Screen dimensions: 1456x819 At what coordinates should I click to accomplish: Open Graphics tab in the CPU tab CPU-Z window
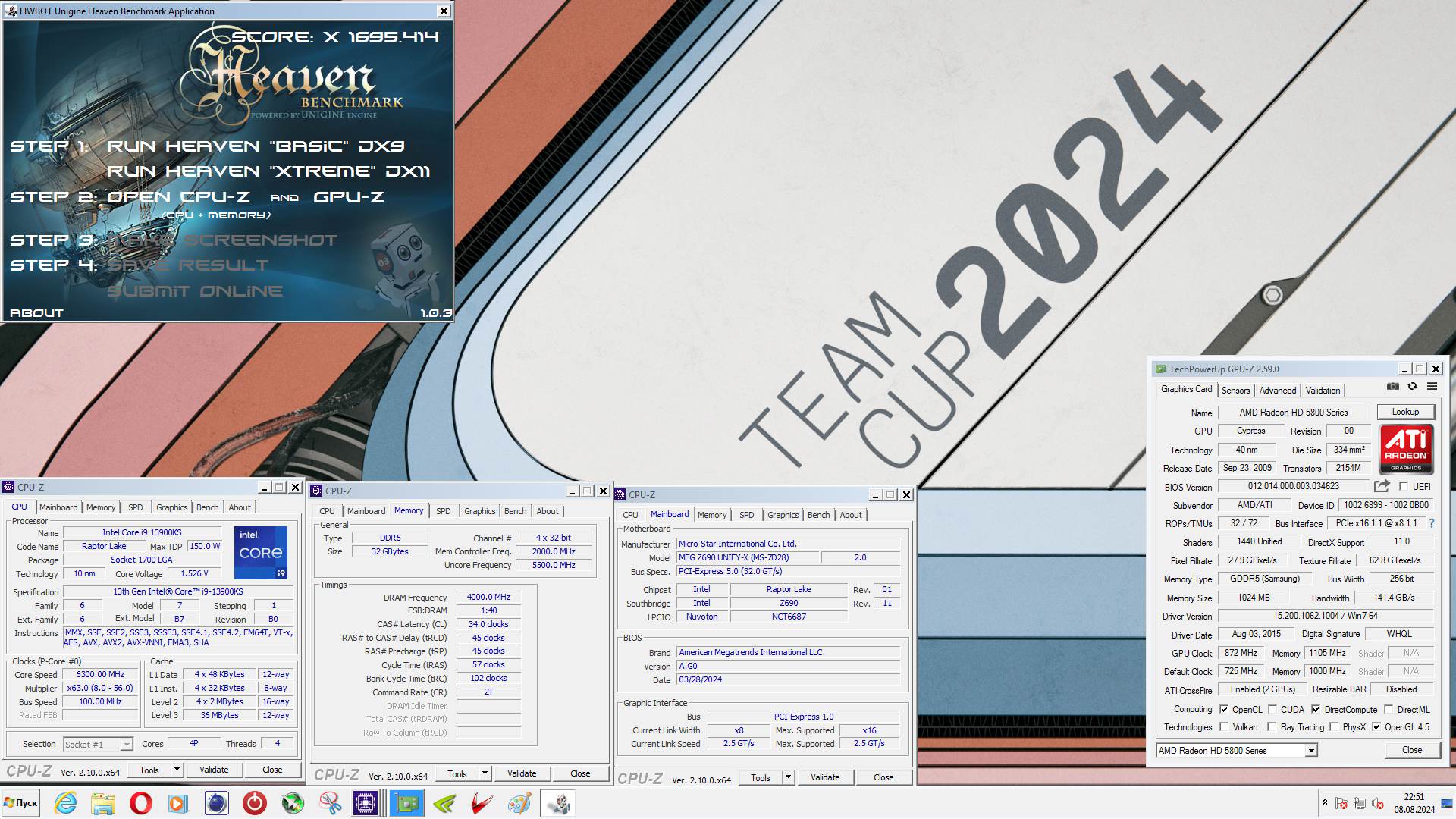pyautogui.click(x=171, y=507)
